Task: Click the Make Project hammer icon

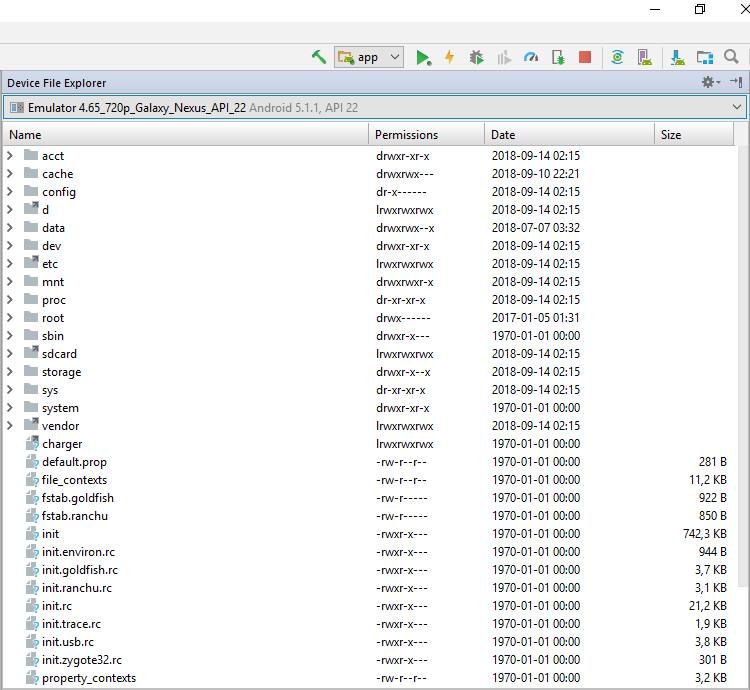Action: click(x=319, y=57)
